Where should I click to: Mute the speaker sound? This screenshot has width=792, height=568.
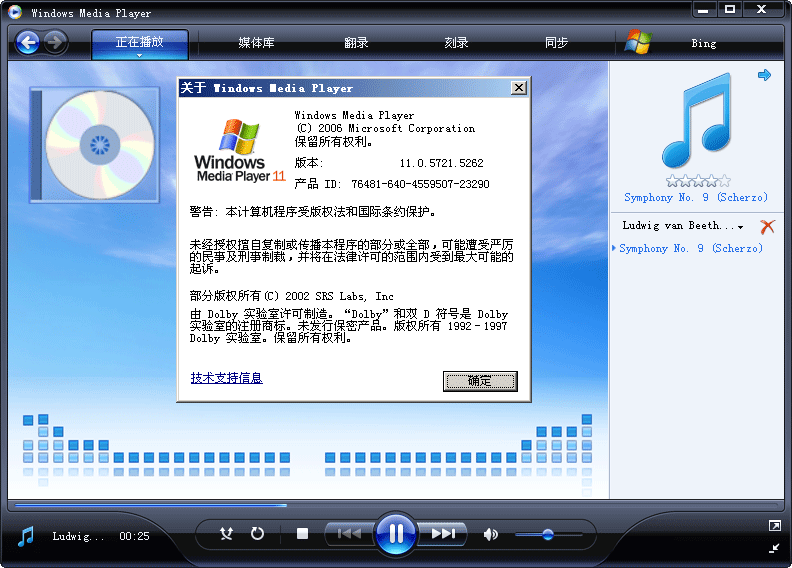point(490,534)
